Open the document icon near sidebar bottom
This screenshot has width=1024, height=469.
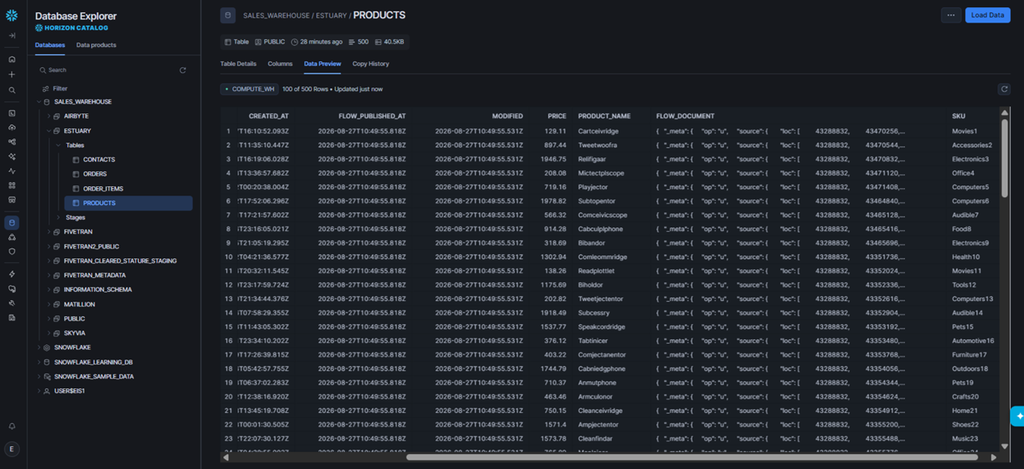(12, 317)
